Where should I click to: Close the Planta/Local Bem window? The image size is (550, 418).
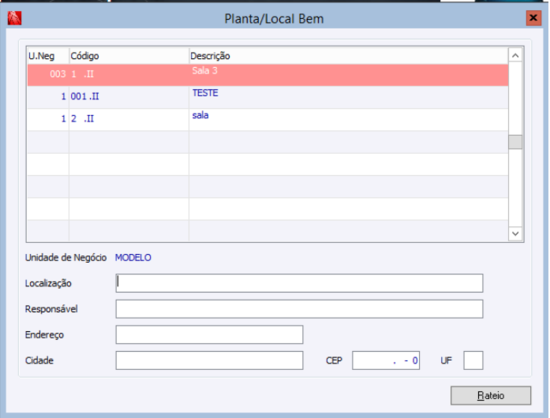coord(533,18)
